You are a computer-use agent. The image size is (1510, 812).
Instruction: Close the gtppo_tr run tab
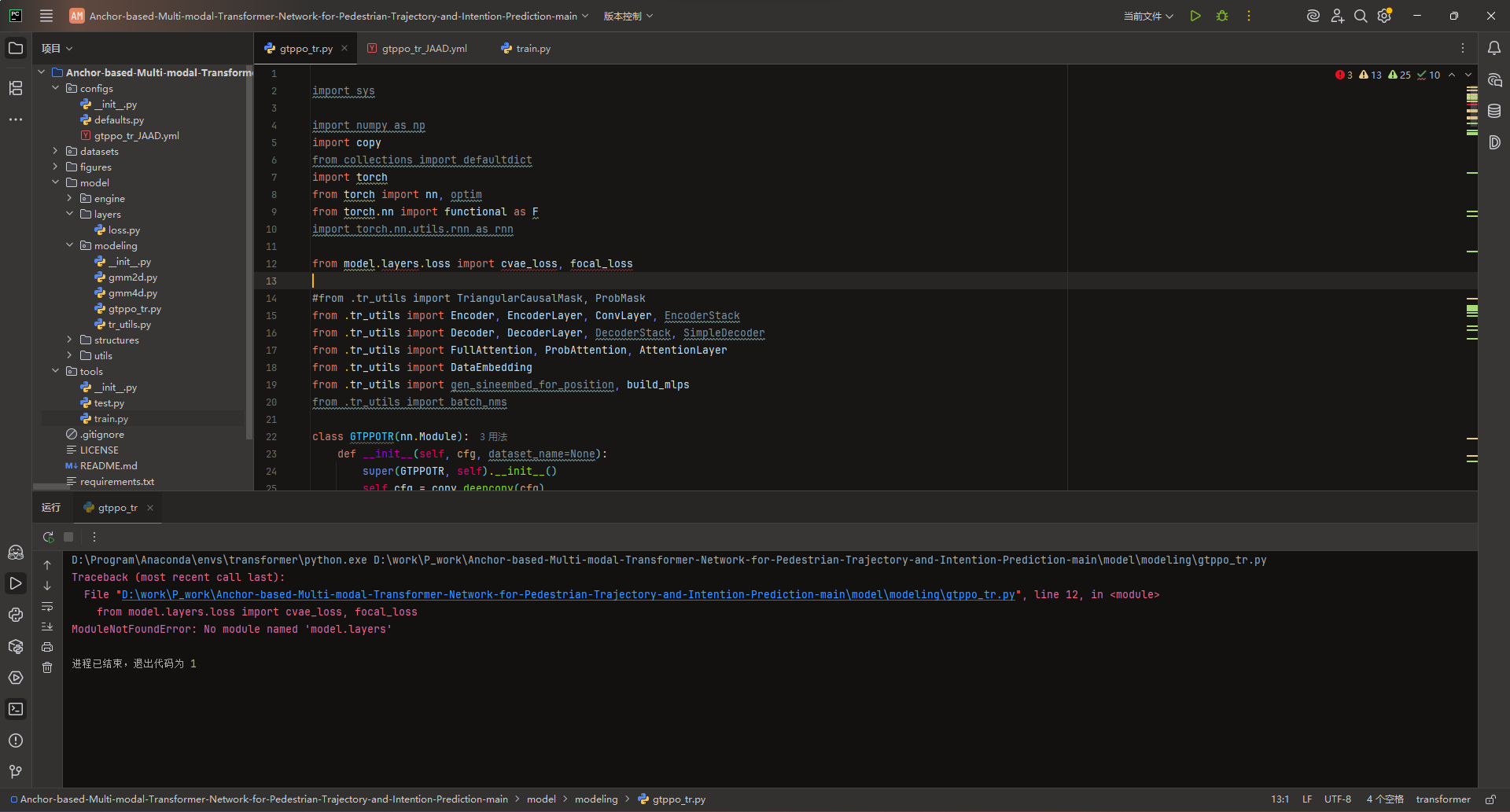(x=150, y=508)
